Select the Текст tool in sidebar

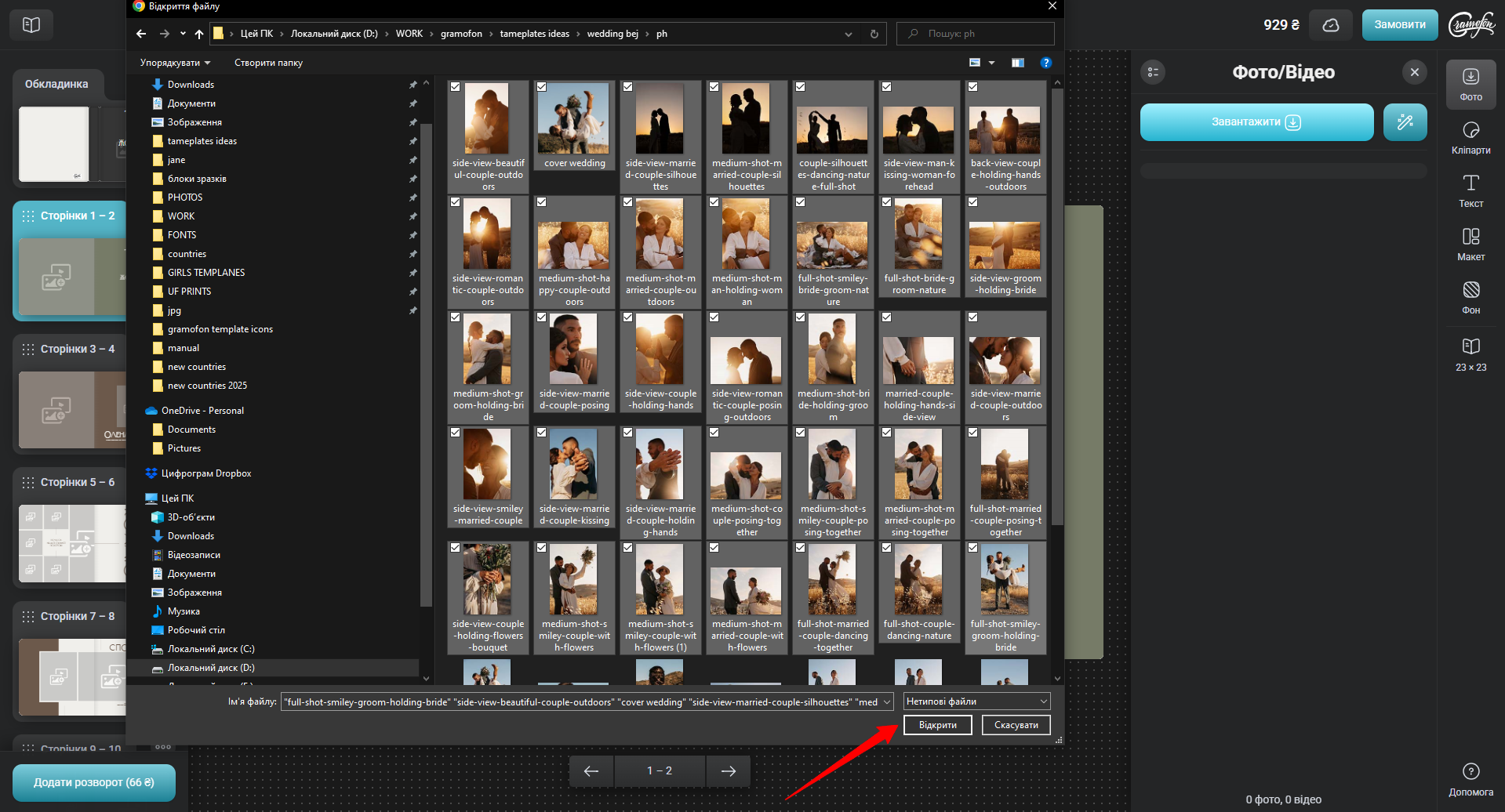click(x=1470, y=191)
